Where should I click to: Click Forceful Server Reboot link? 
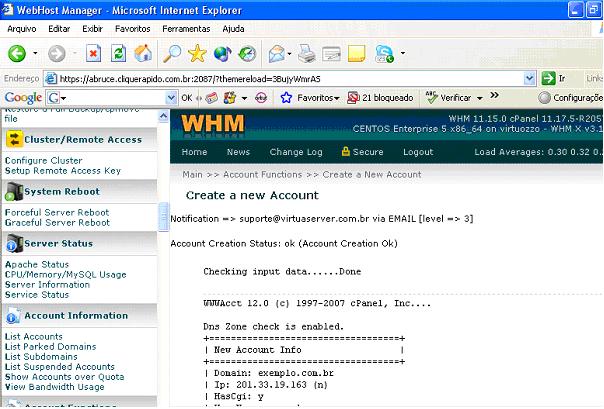(x=57, y=212)
